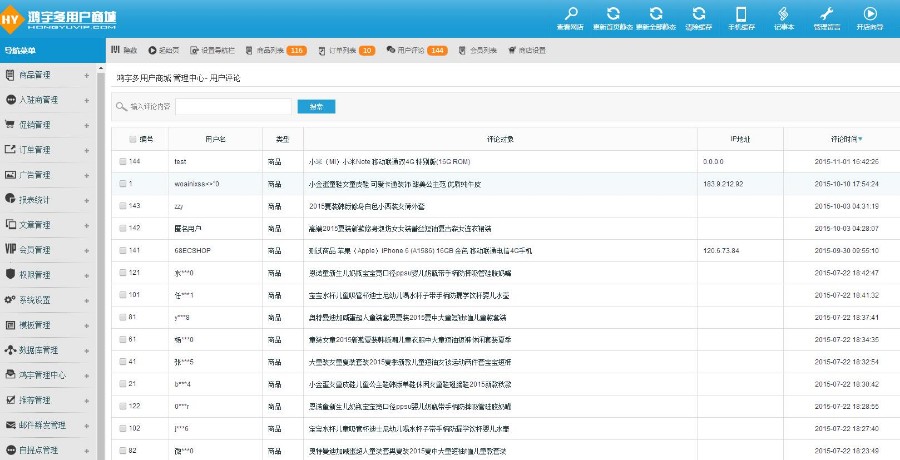Click the 促销管理 cart icon
Image resolution: width=900 pixels, height=460 pixels.
tap(10, 124)
